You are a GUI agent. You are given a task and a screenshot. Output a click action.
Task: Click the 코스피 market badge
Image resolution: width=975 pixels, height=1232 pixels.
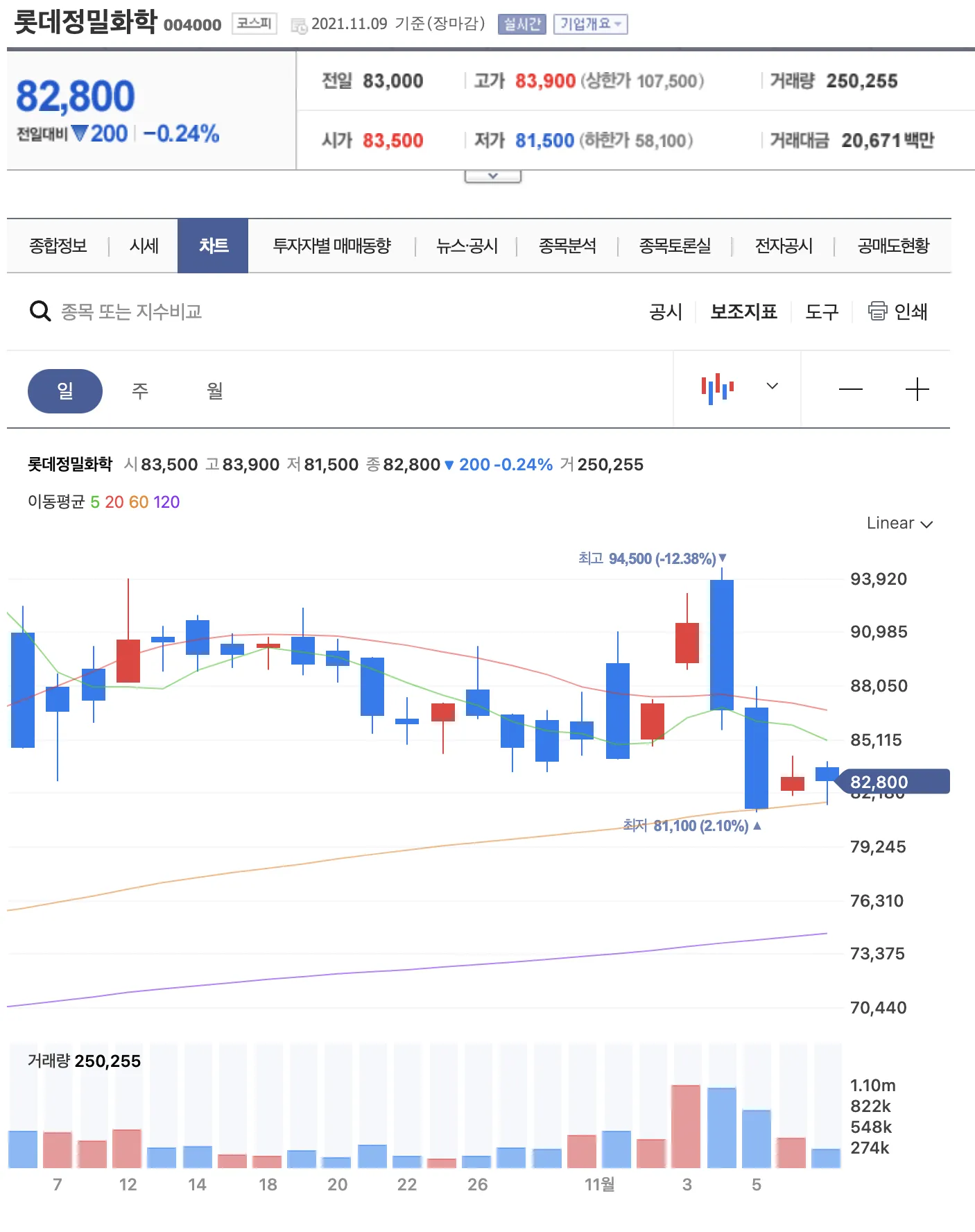(x=254, y=24)
